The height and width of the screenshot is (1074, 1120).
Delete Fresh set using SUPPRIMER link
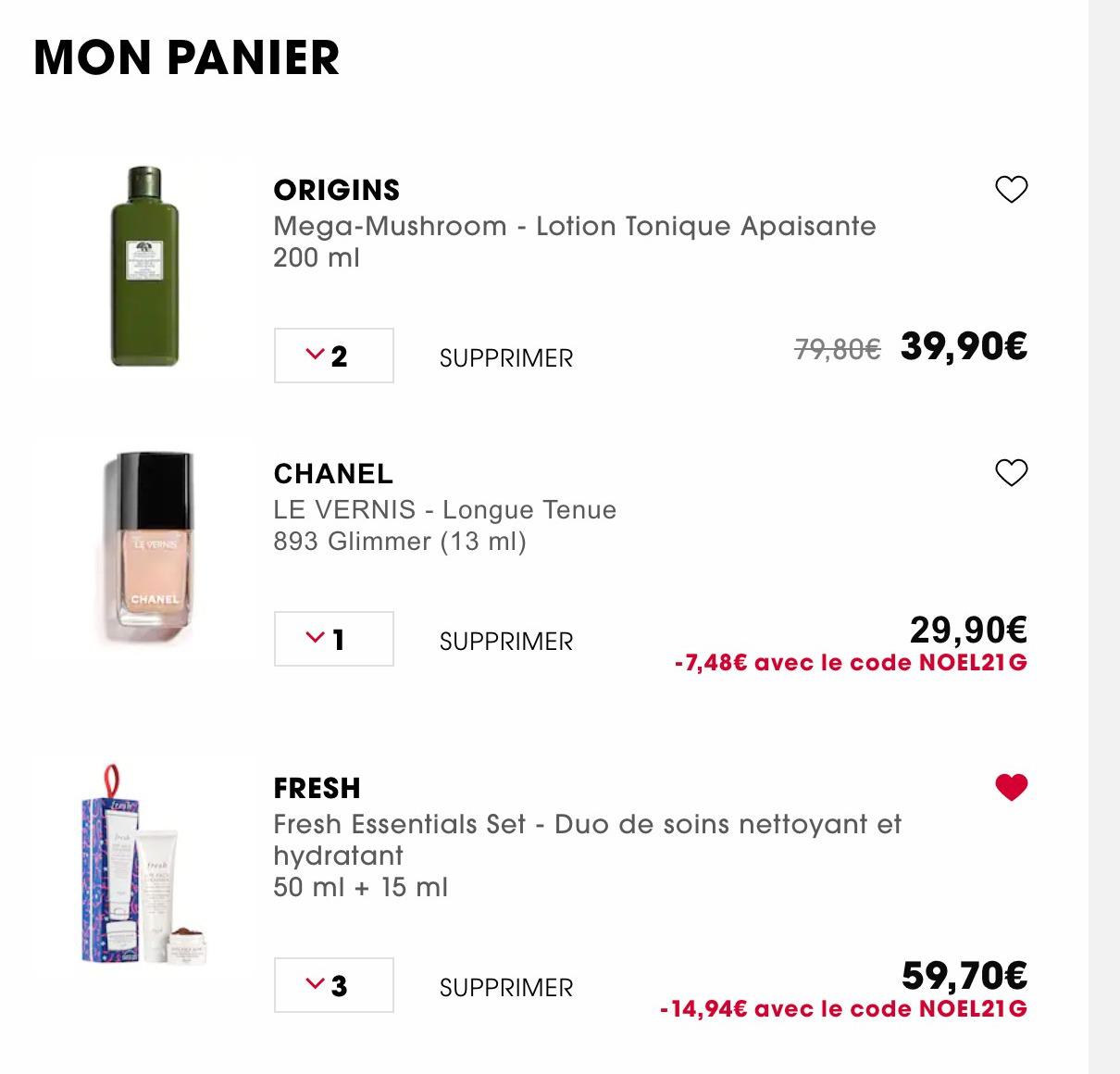pos(506,988)
